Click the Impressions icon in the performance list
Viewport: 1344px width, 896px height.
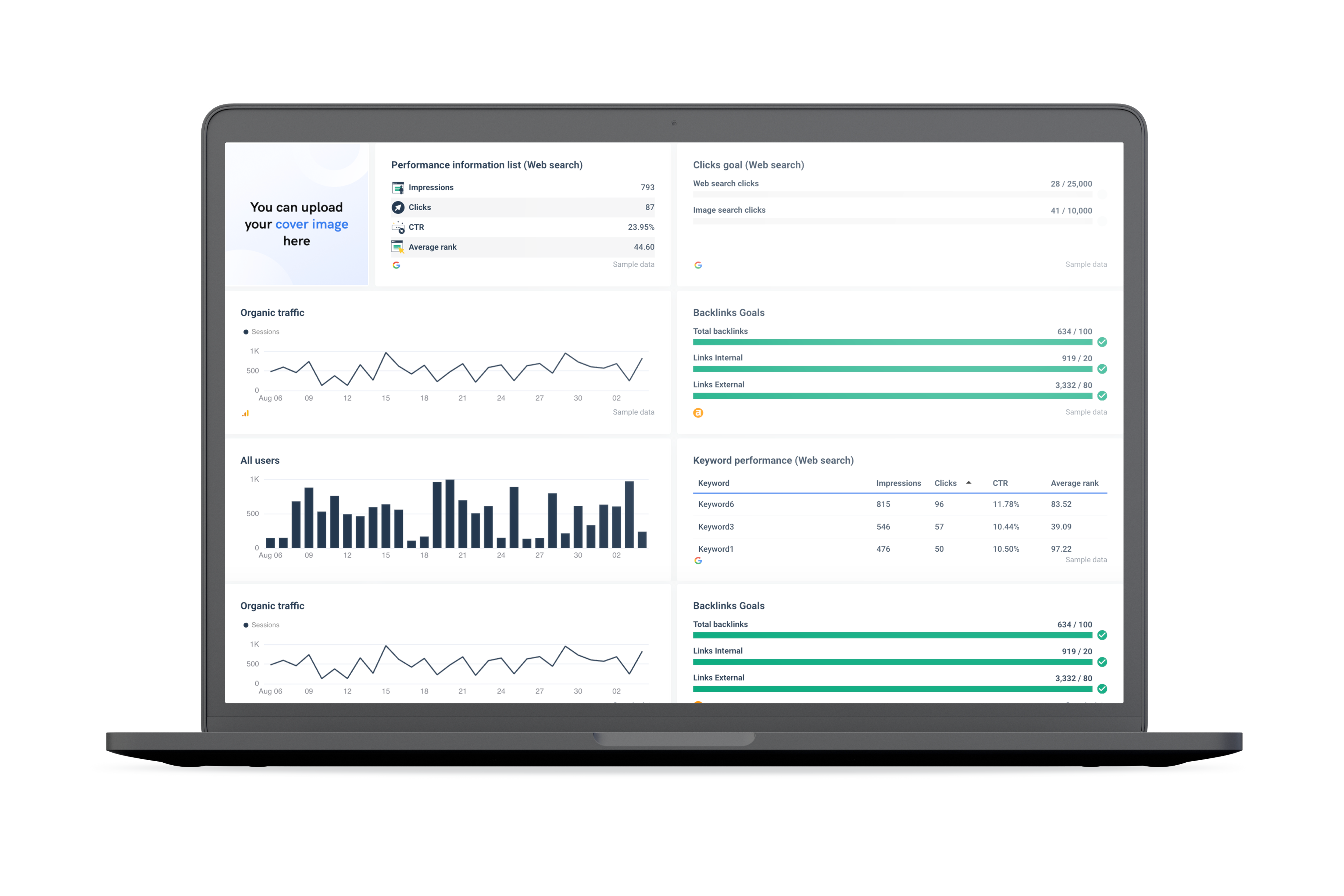[398, 187]
